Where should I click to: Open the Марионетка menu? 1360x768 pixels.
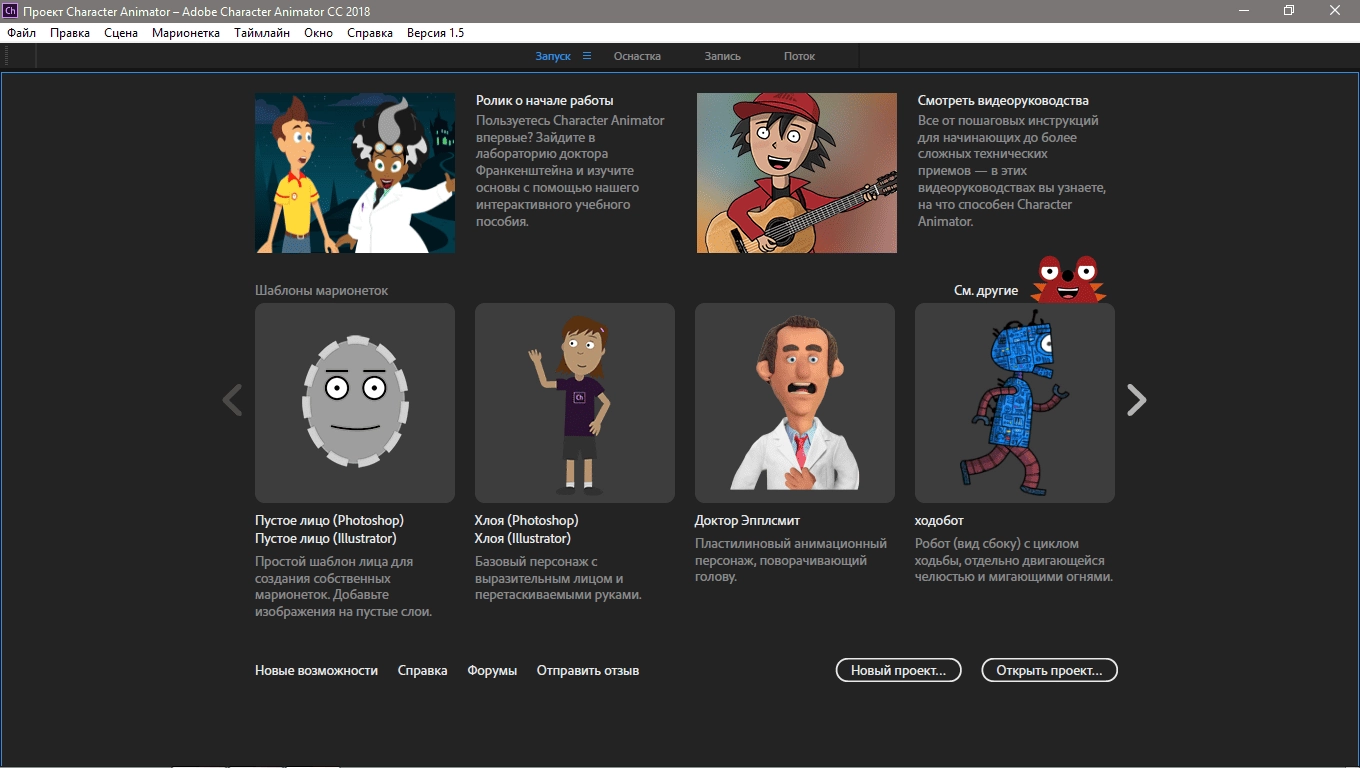(186, 33)
